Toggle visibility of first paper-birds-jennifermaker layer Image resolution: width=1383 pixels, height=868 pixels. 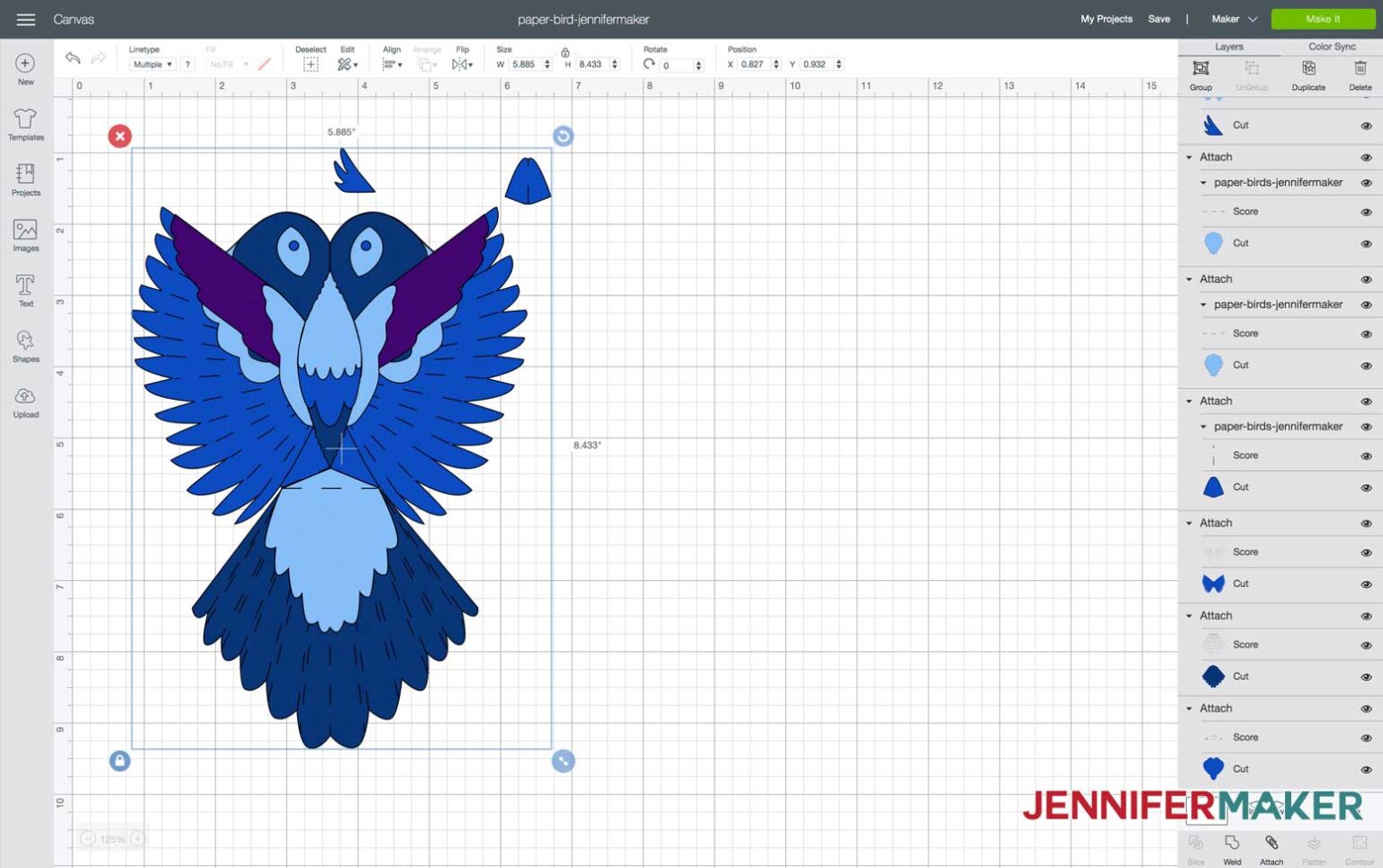(1366, 183)
